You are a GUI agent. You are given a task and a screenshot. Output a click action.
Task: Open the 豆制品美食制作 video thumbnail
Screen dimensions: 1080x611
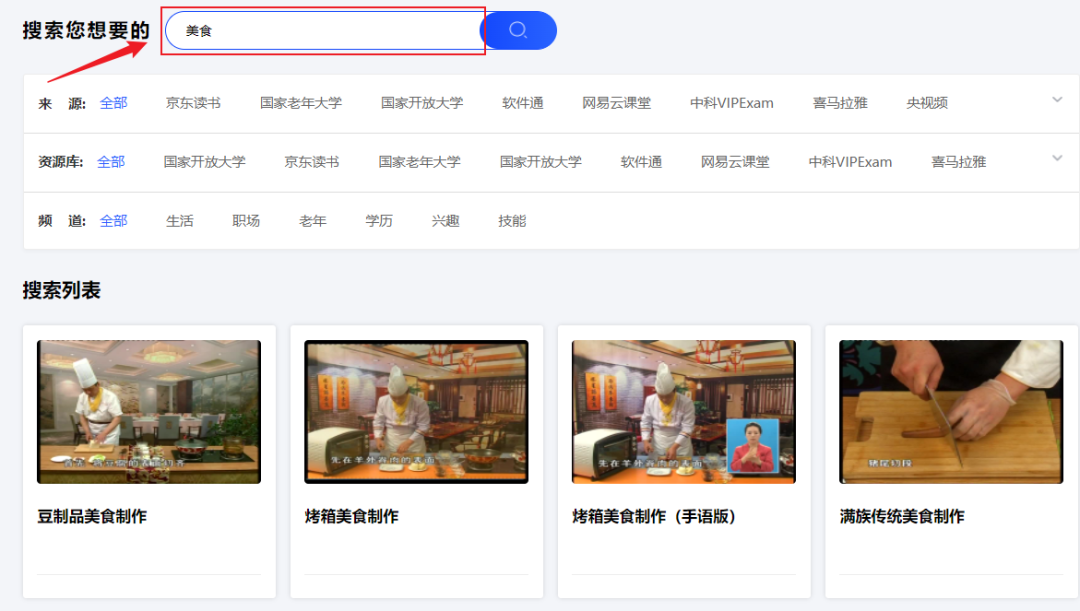(149, 412)
